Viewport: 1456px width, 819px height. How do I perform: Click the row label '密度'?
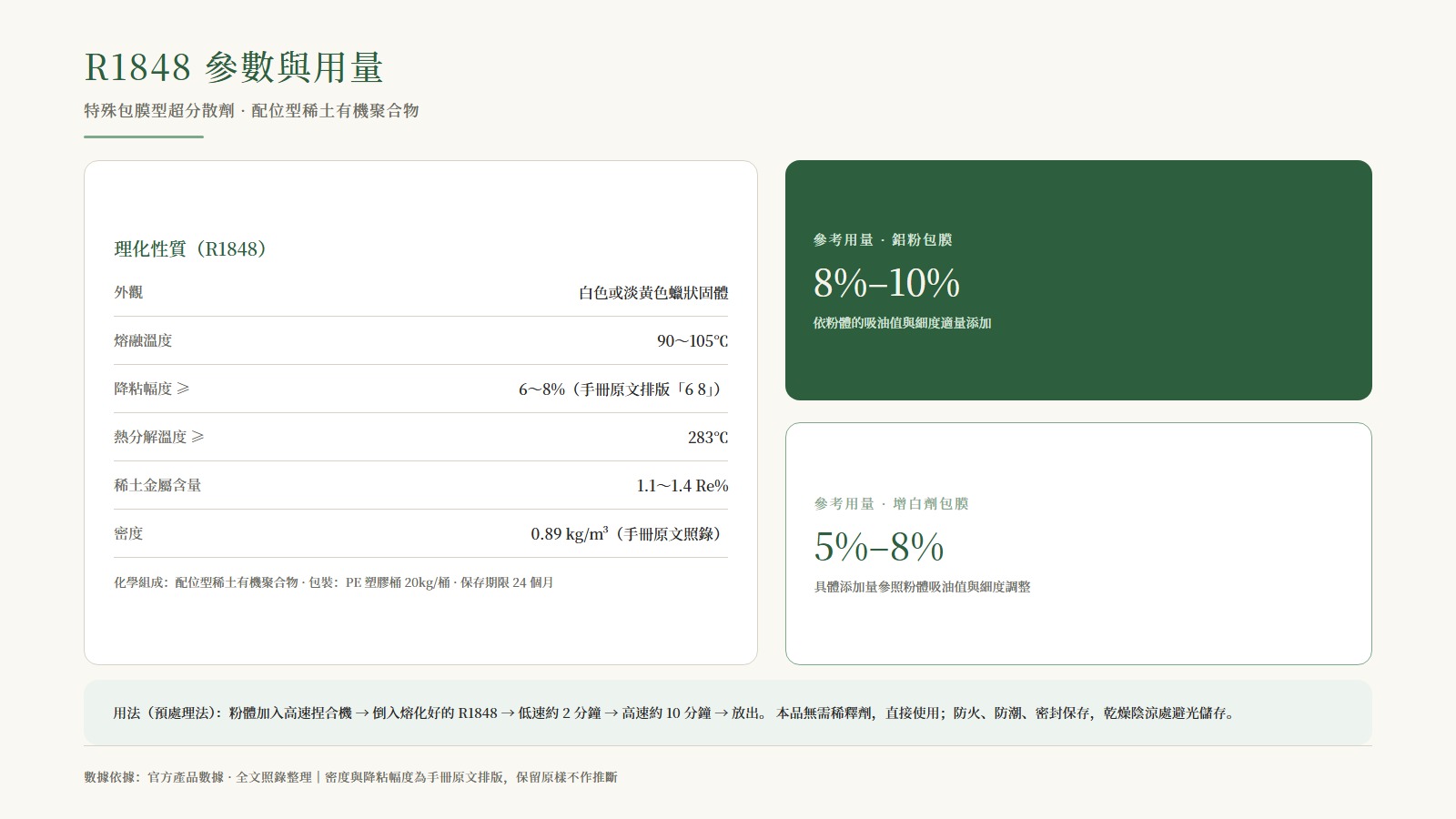(x=128, y=533)
